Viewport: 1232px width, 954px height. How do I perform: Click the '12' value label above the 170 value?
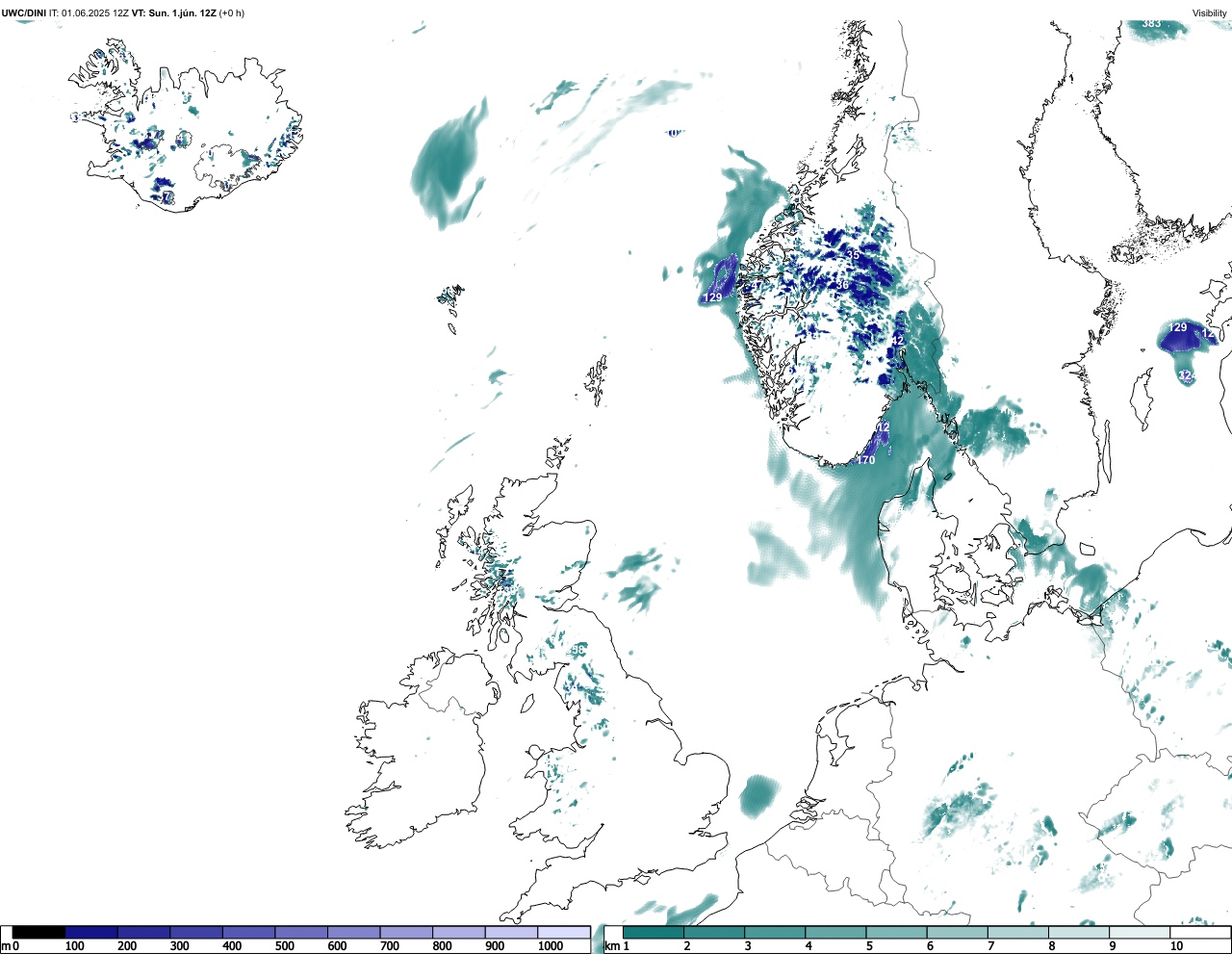(x=884, y=427)
